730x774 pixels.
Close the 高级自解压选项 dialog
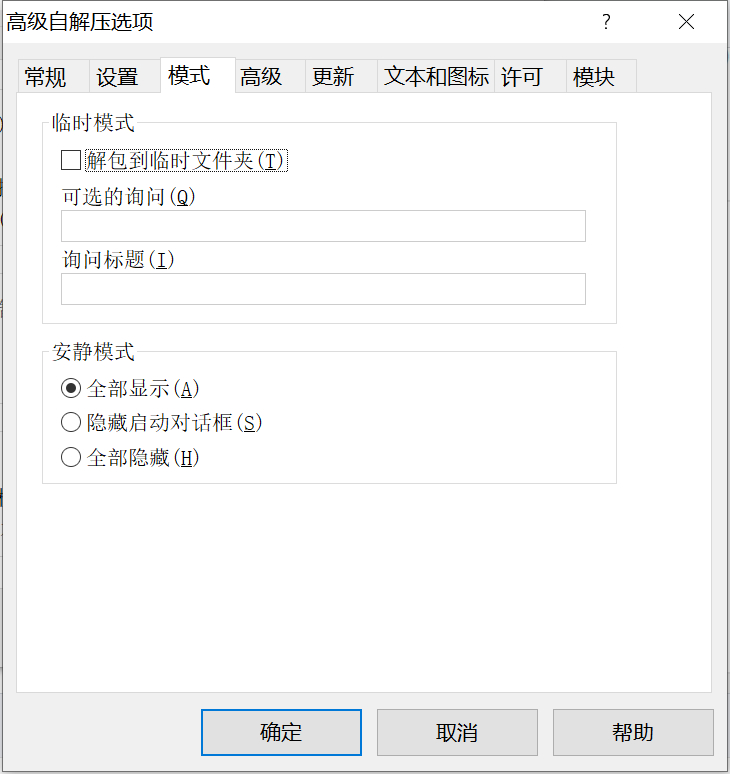pos(686,22)
